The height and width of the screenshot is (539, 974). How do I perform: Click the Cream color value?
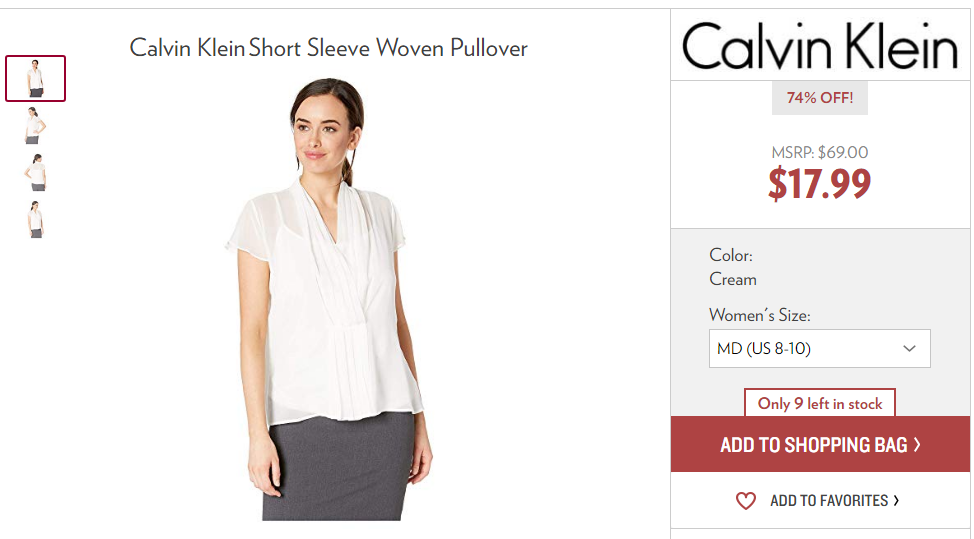coord(733,279)
